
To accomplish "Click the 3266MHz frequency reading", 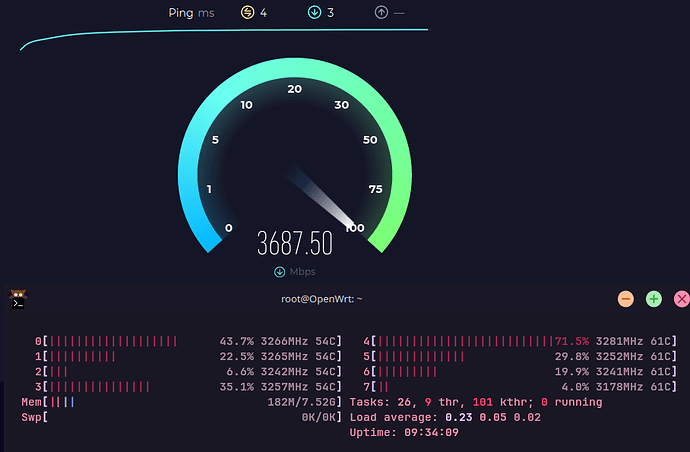I will tap(284, 342).
